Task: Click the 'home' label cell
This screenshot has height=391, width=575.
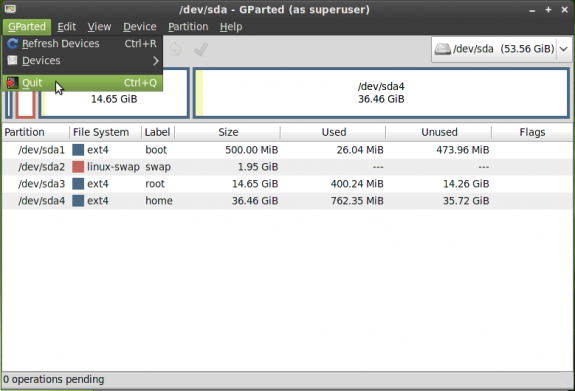Action: (x=159, y=201)
